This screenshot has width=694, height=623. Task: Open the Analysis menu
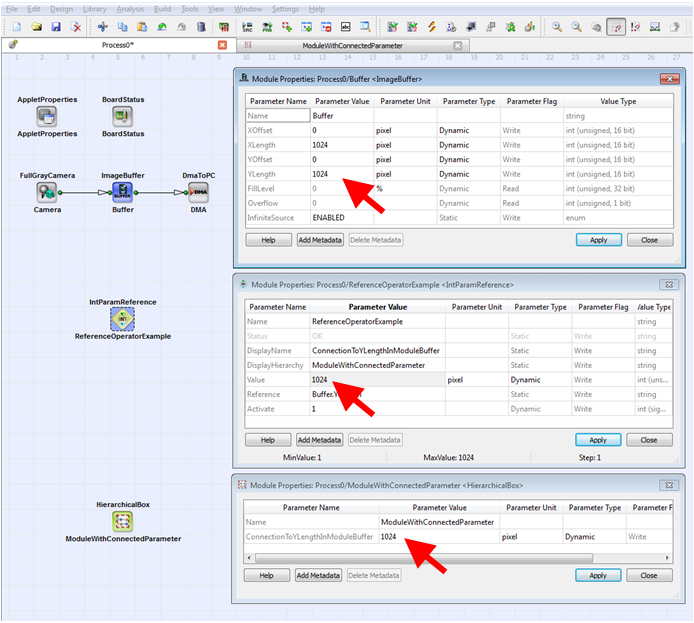[130, 9]
